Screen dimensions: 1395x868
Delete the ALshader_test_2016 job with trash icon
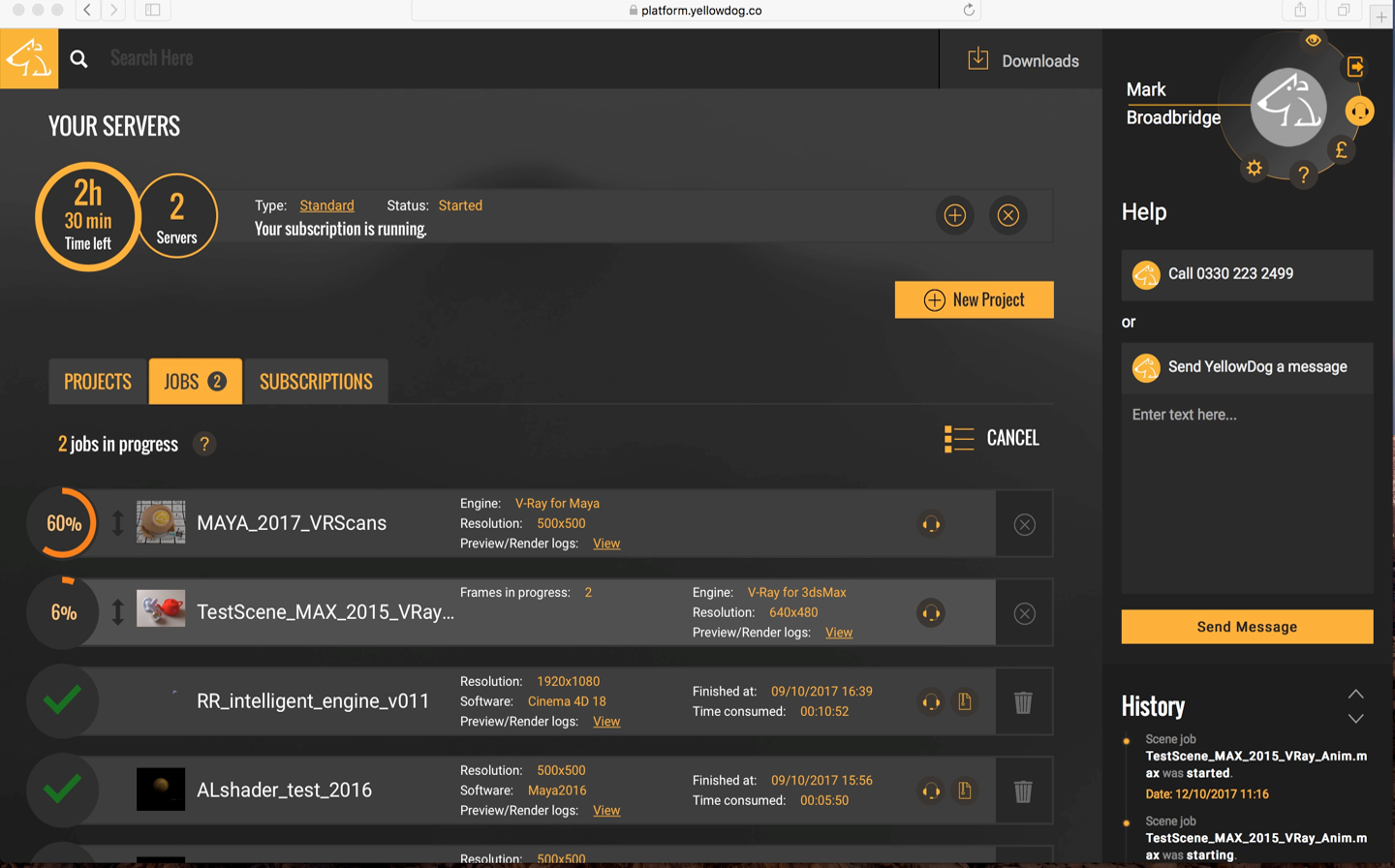click(1023, 791)
